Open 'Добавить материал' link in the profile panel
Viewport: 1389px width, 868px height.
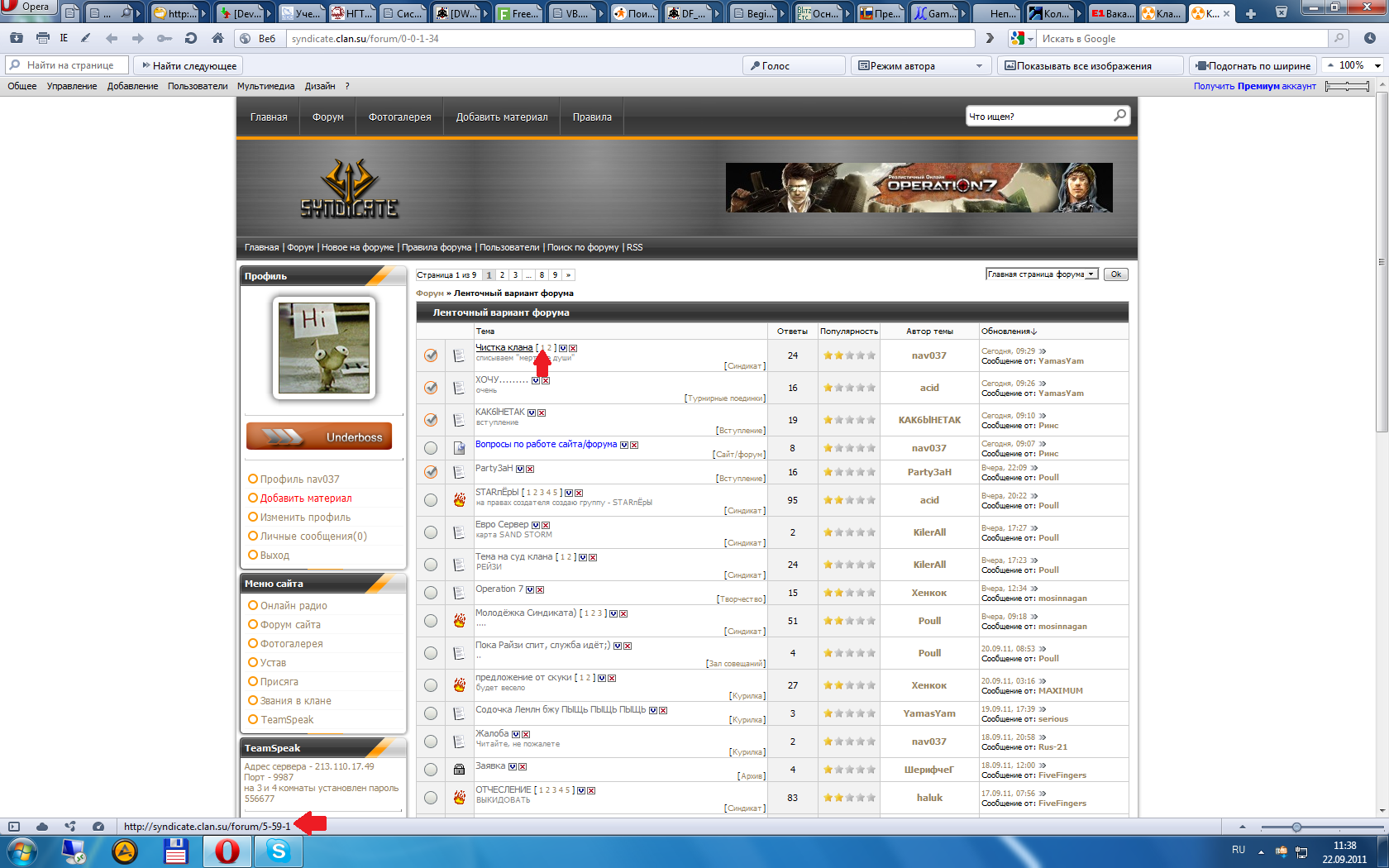pos(306,498)
